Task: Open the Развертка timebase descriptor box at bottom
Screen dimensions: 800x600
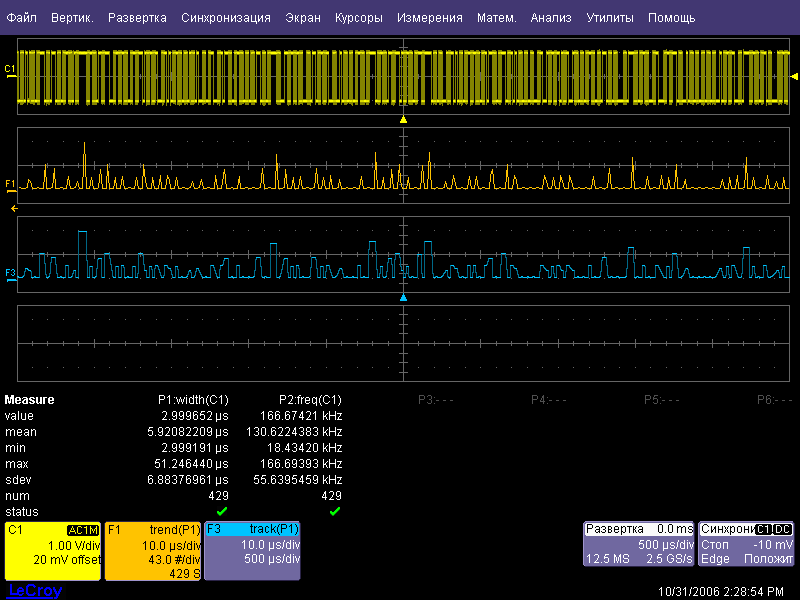Action: (x=638, y=543)
